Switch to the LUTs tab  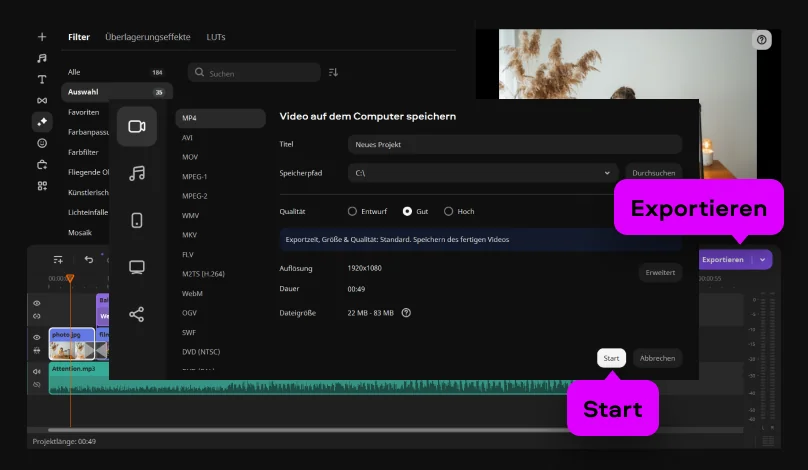[216, 37]
